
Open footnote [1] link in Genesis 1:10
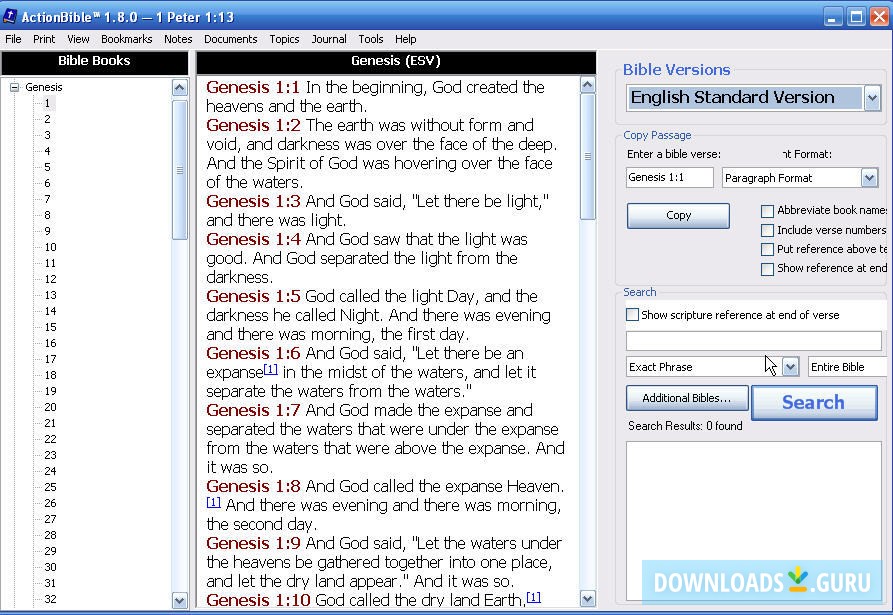click(x=534, y=597)
